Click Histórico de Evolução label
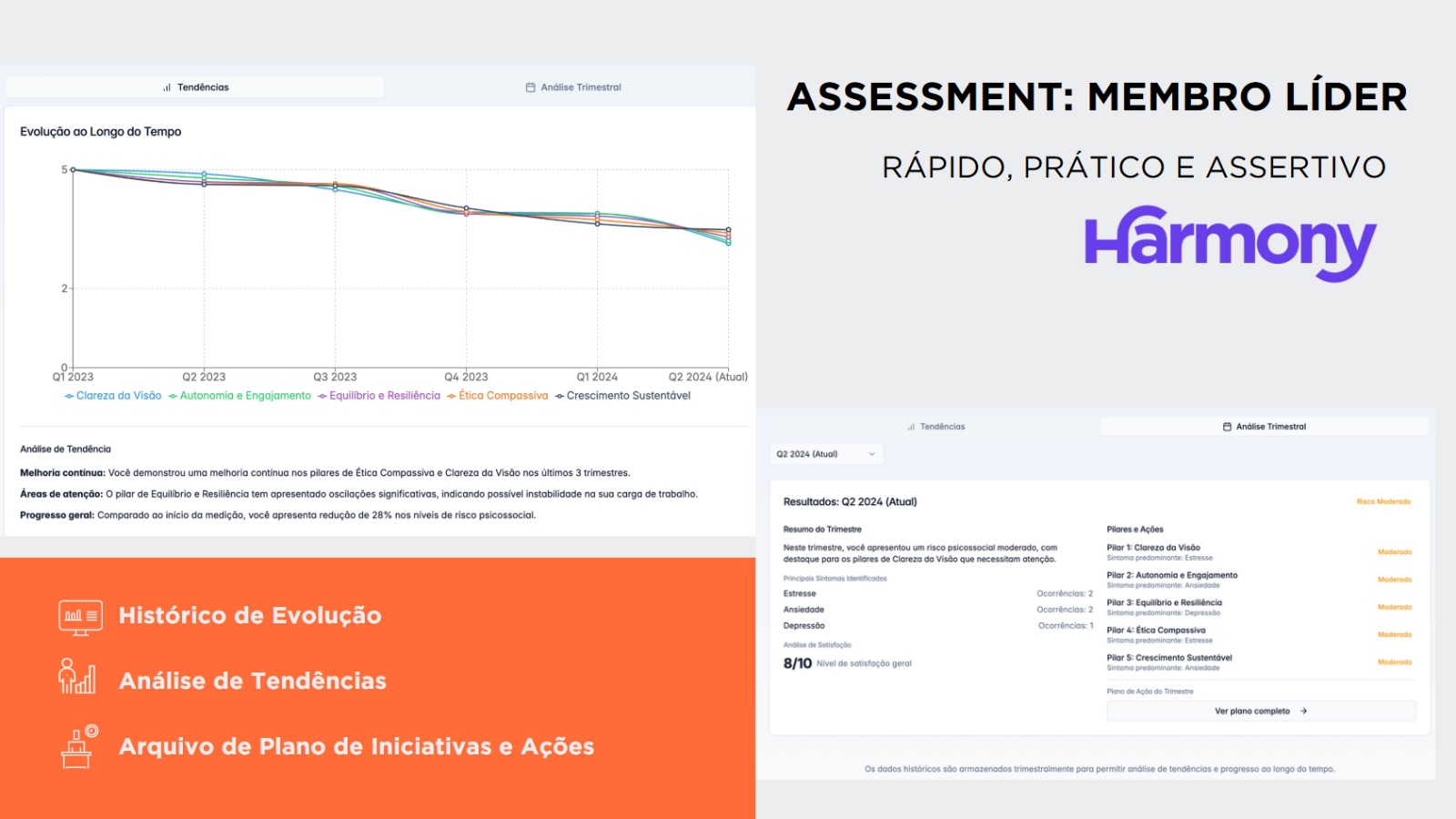Image resolution: width=1456 pixels, height=819 pixels. pos(250,616)
